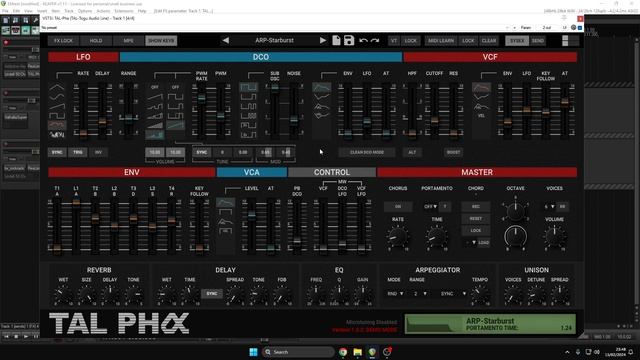The image size is (640, 360).
Task: Click the CLEAR button in top bar
Action: 489,40
